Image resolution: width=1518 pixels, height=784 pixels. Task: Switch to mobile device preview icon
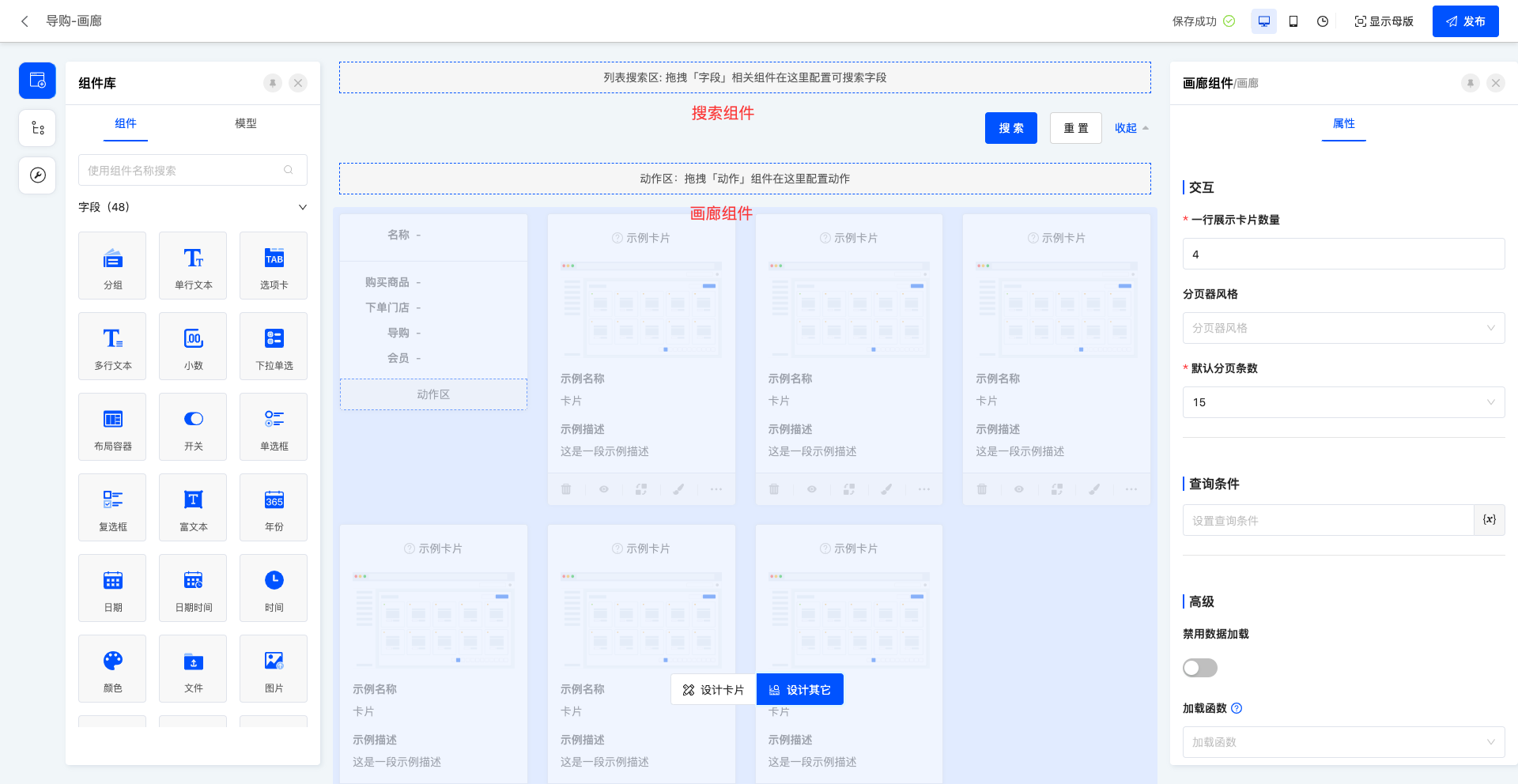tap(1293, 21)
